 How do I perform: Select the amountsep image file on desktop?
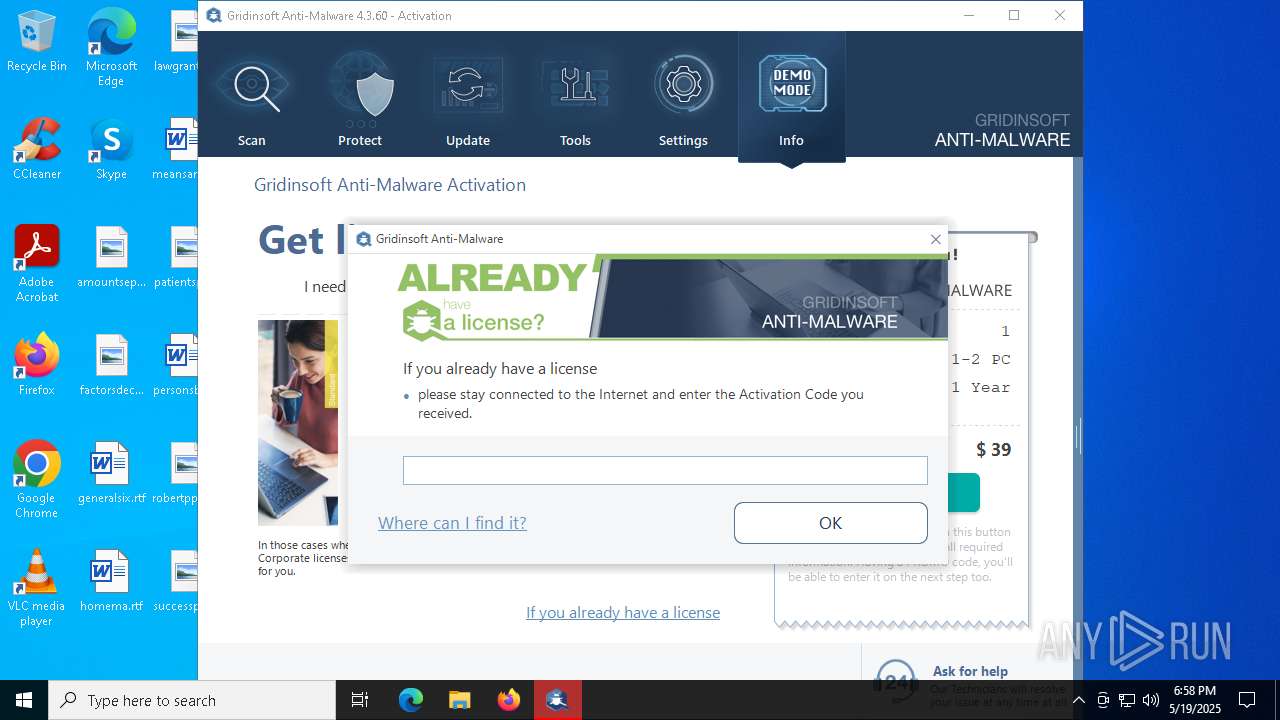[111, 257]
